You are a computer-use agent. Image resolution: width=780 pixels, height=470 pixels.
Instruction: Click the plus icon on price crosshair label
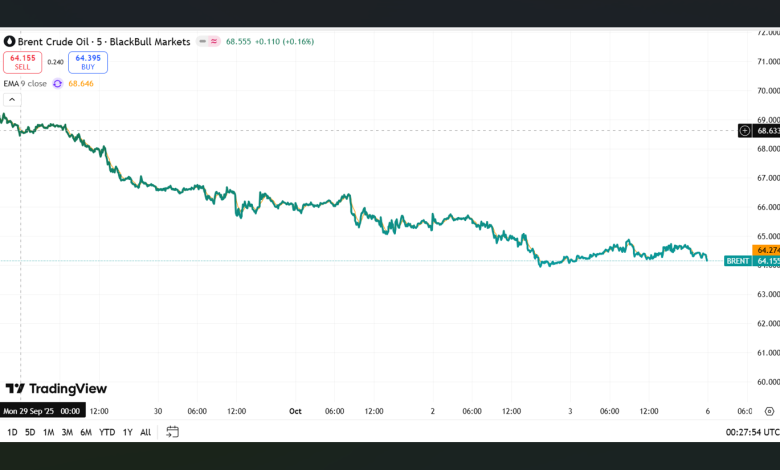coord(745,131)
